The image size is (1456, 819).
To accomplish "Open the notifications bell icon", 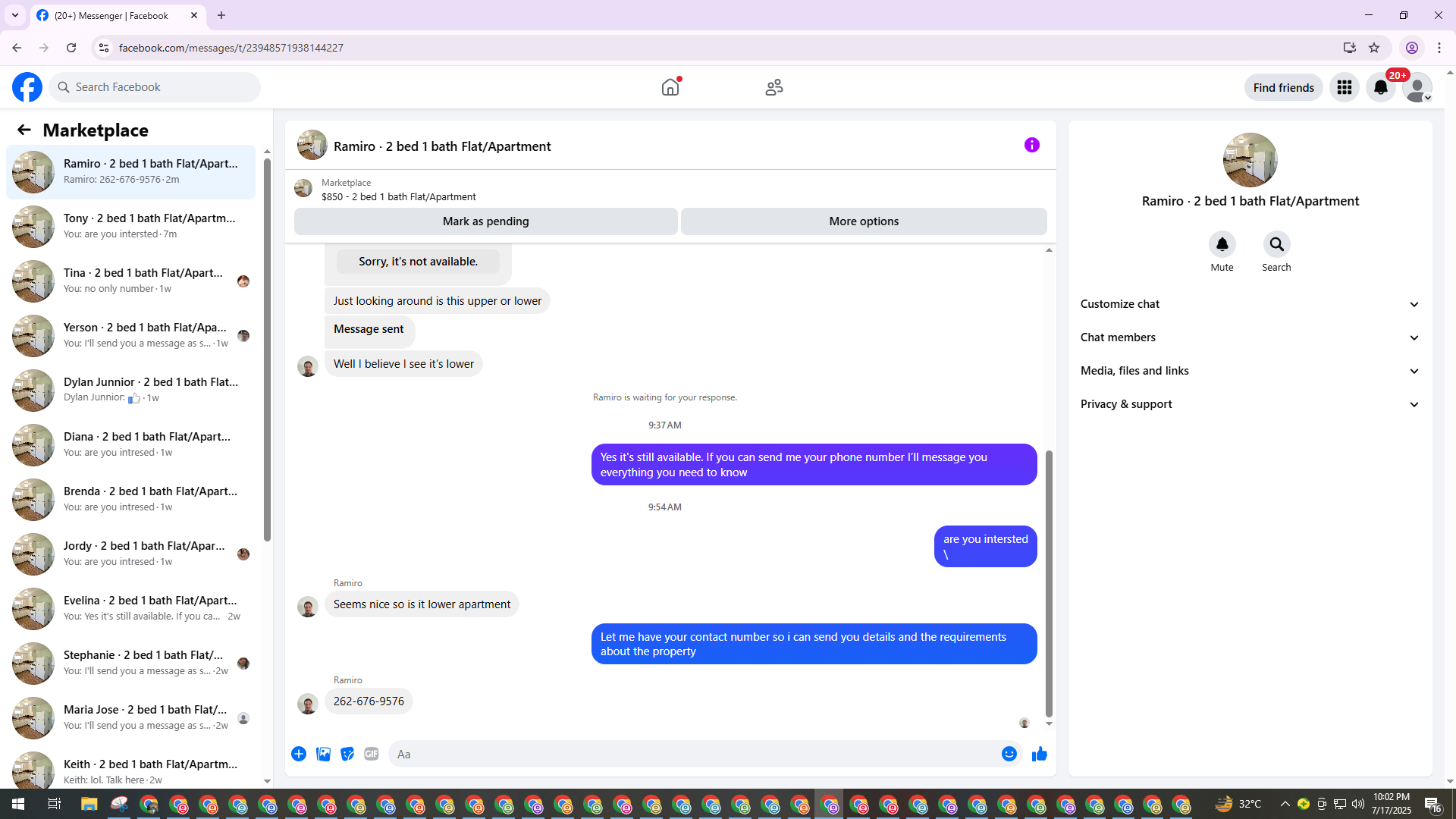I will point(1381,87).
